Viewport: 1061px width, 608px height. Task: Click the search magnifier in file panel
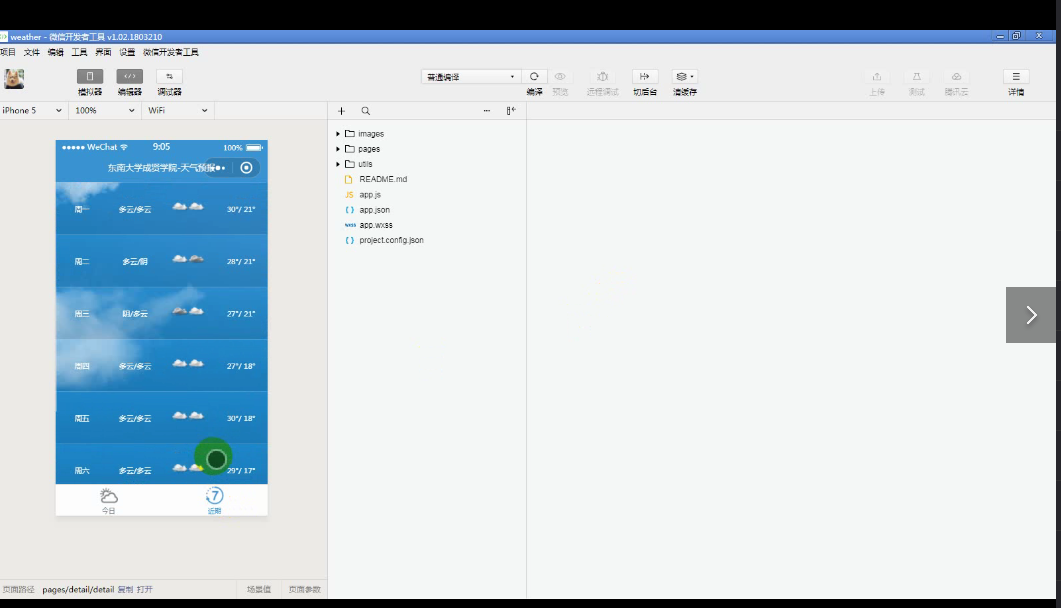(365, 111)
